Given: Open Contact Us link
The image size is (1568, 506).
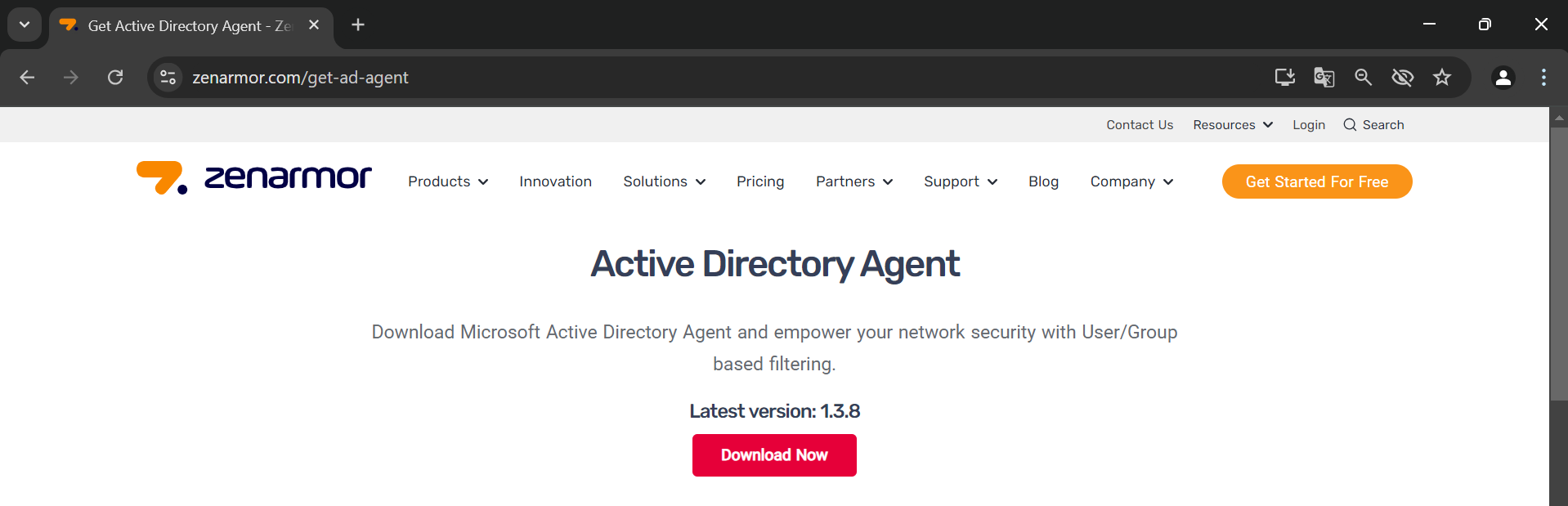Looking at the screenshot, I should click(x=1140, y=125).
